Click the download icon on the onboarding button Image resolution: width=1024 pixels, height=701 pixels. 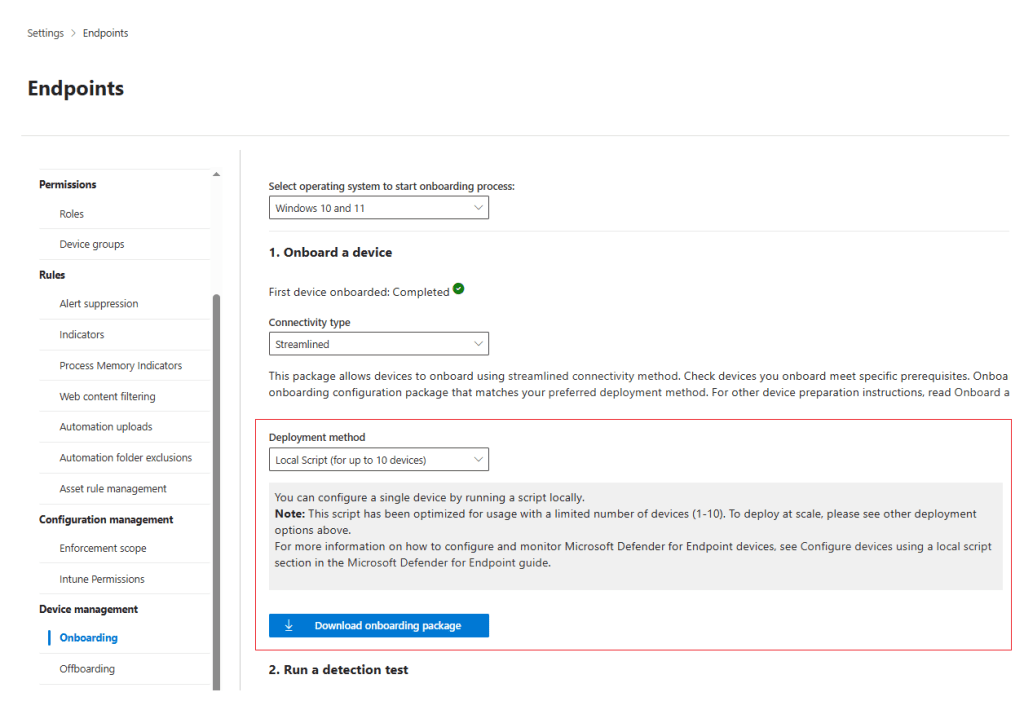(289, 625)
